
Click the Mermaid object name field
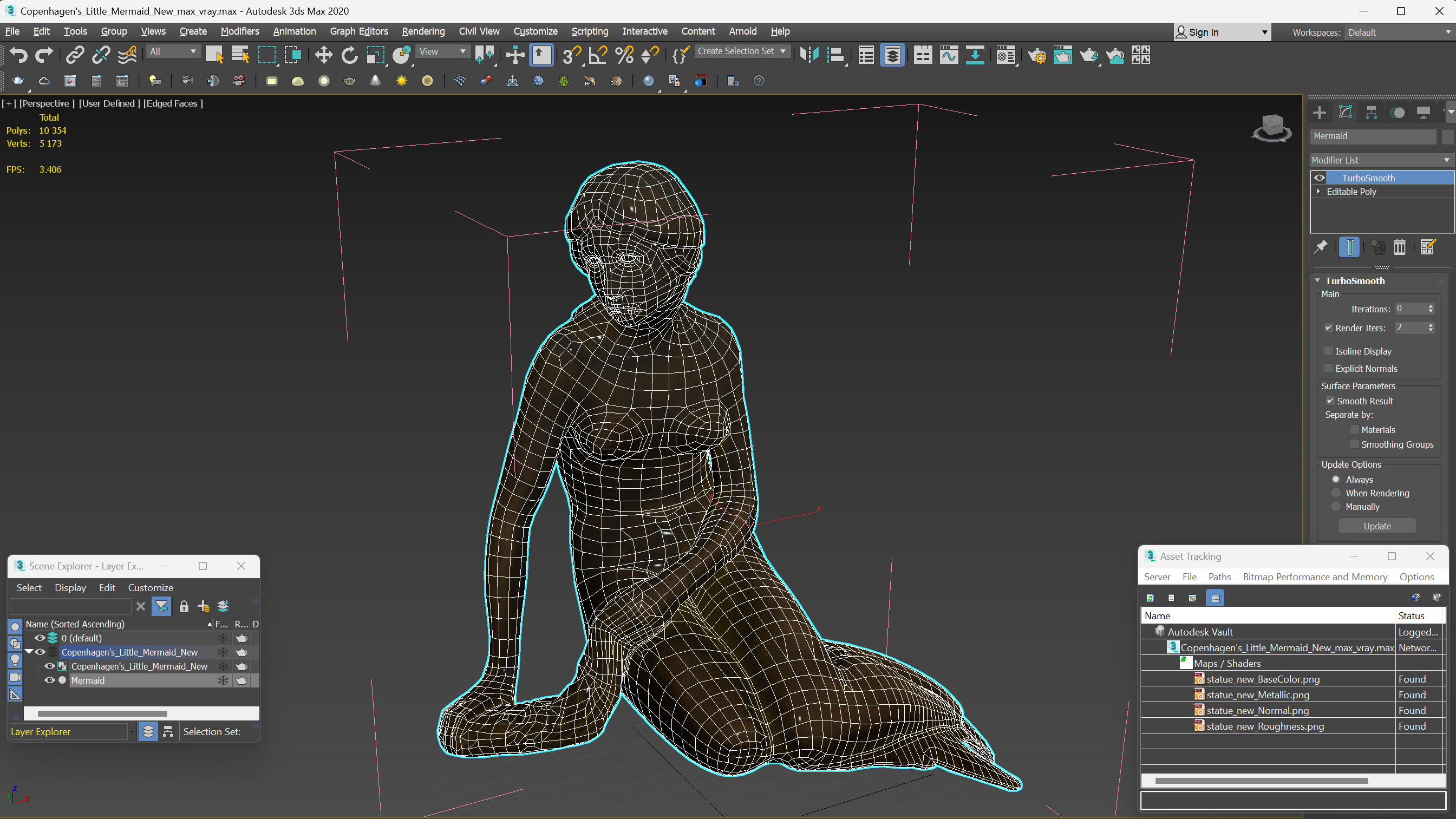(1373, 136)
